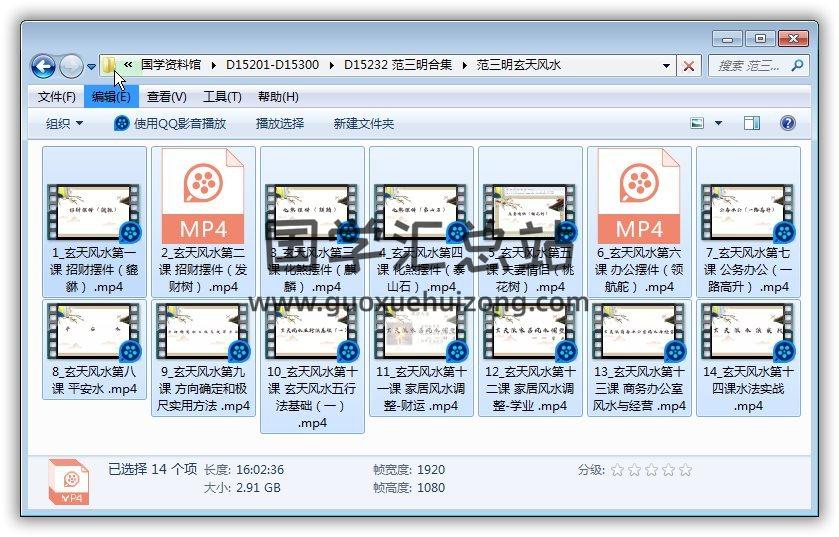The width and height of the screenshot is (839, 537).
Task: Select D15232 范三明合集 breadcrumb
Action: click(x=398, y=65)
